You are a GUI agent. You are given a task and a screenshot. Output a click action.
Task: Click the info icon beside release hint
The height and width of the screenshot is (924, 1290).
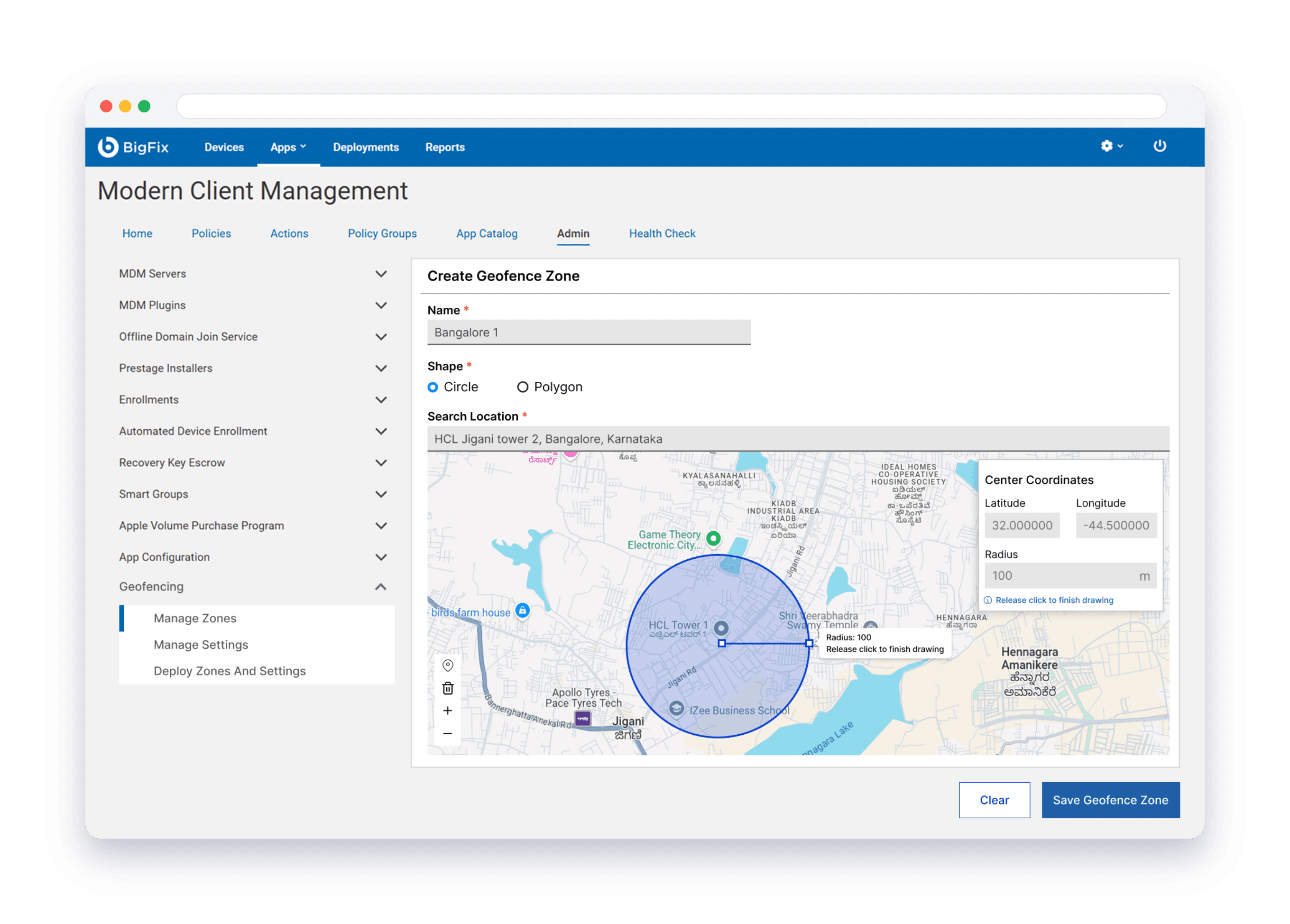tap(988, 600)
